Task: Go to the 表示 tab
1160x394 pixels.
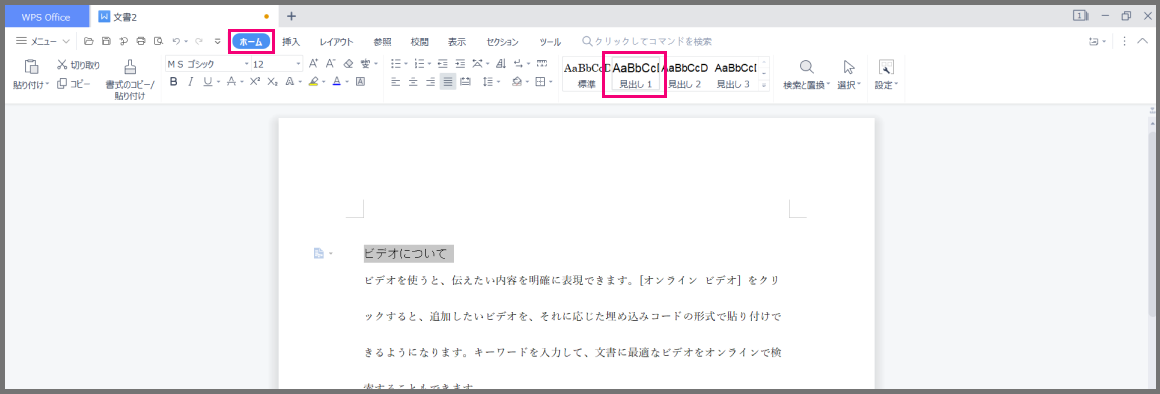Action: 457,42
